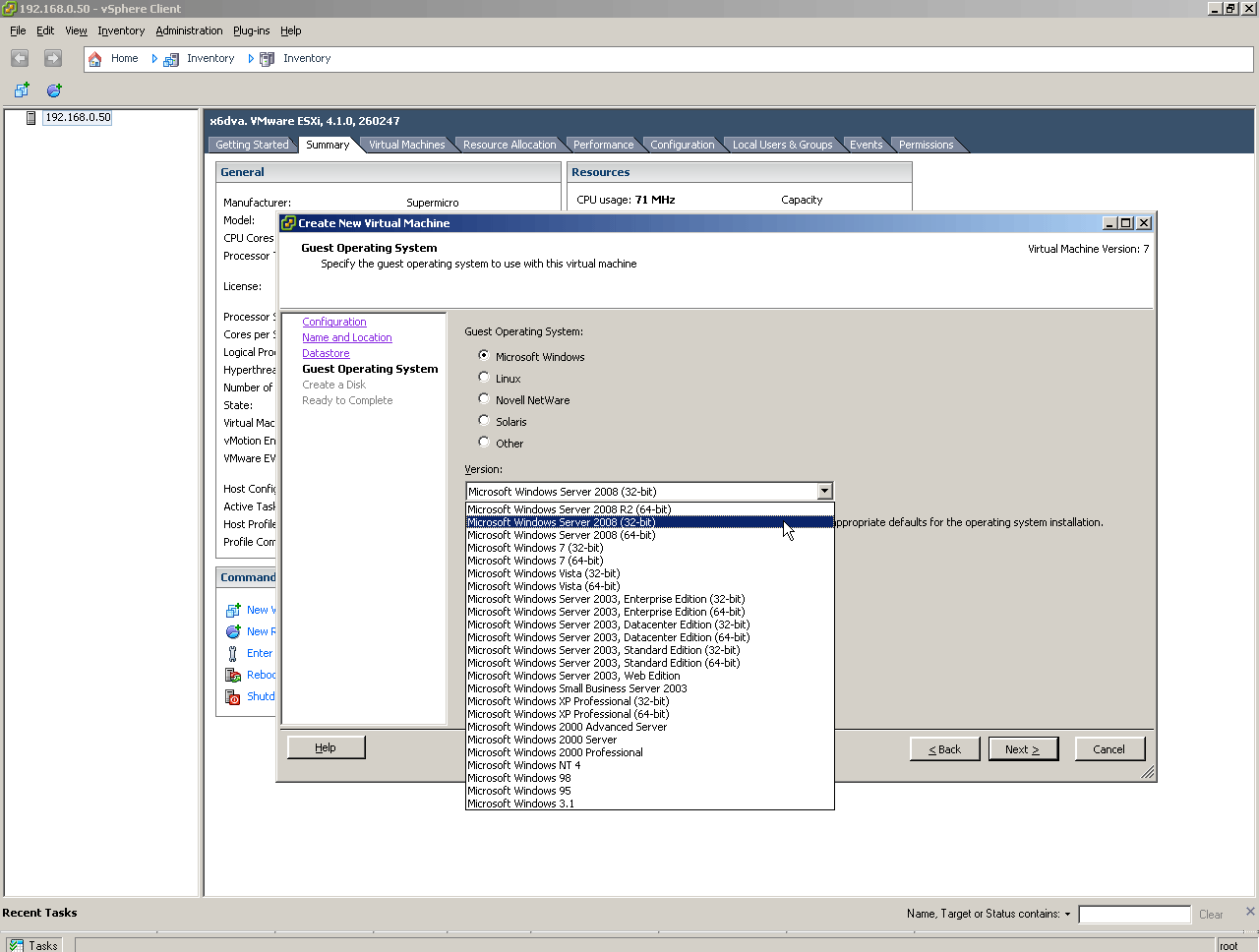
Task: Select the Novell NetWare radio button
Action: click(x=484, y=398)
